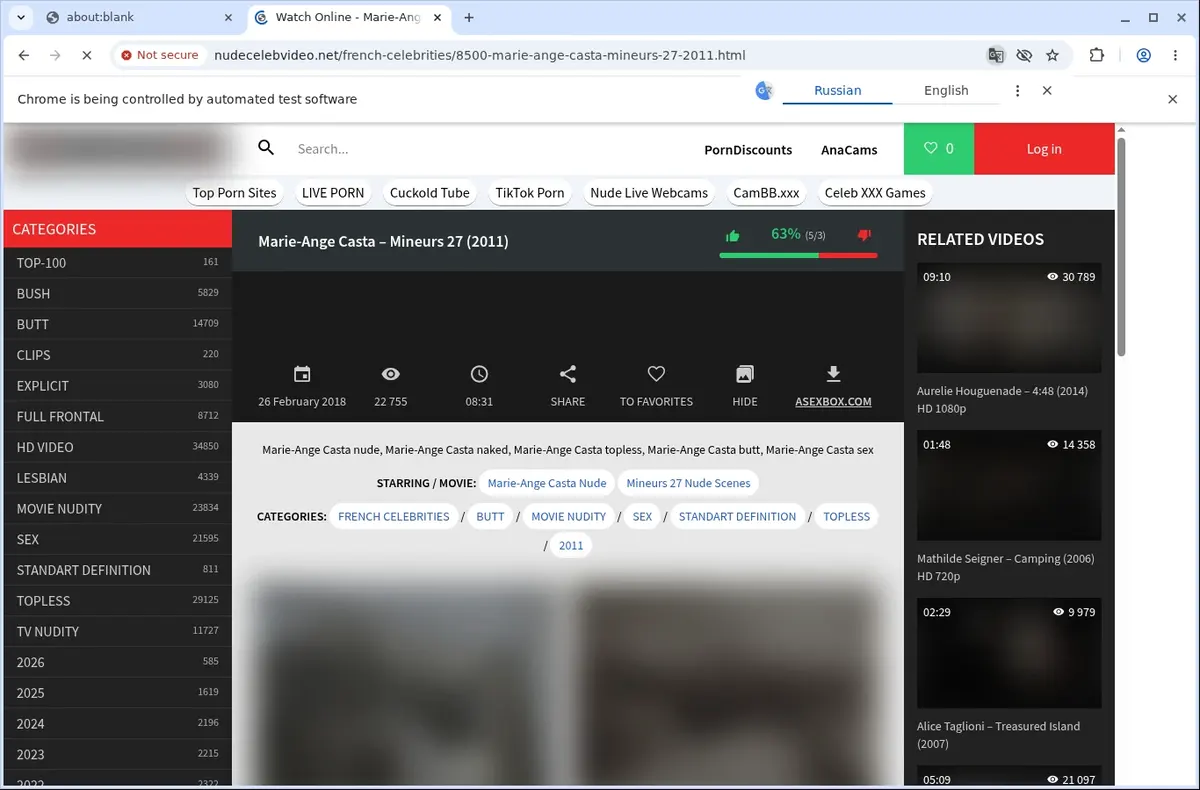This screenshot has width=1200, height=790.
Task: Open related video Alice Taglioni thumbnail
Action: tap(1009, 653)
